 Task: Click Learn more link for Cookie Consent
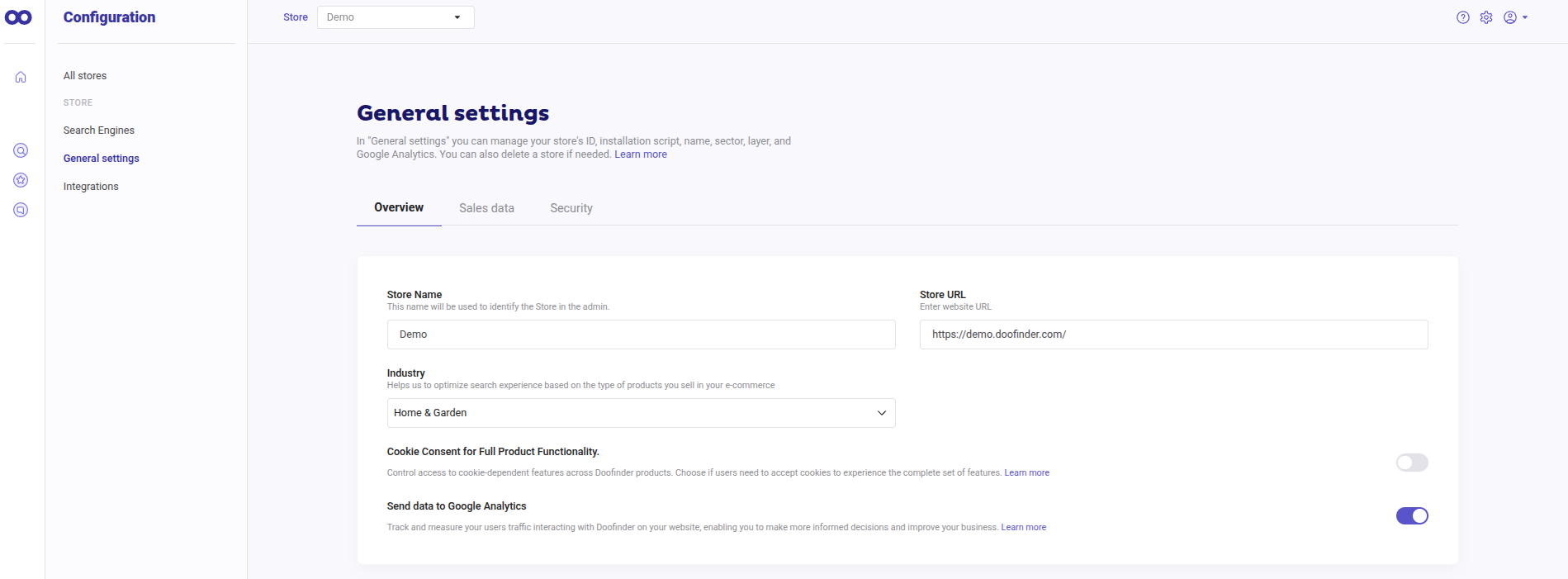point(1026,473)
